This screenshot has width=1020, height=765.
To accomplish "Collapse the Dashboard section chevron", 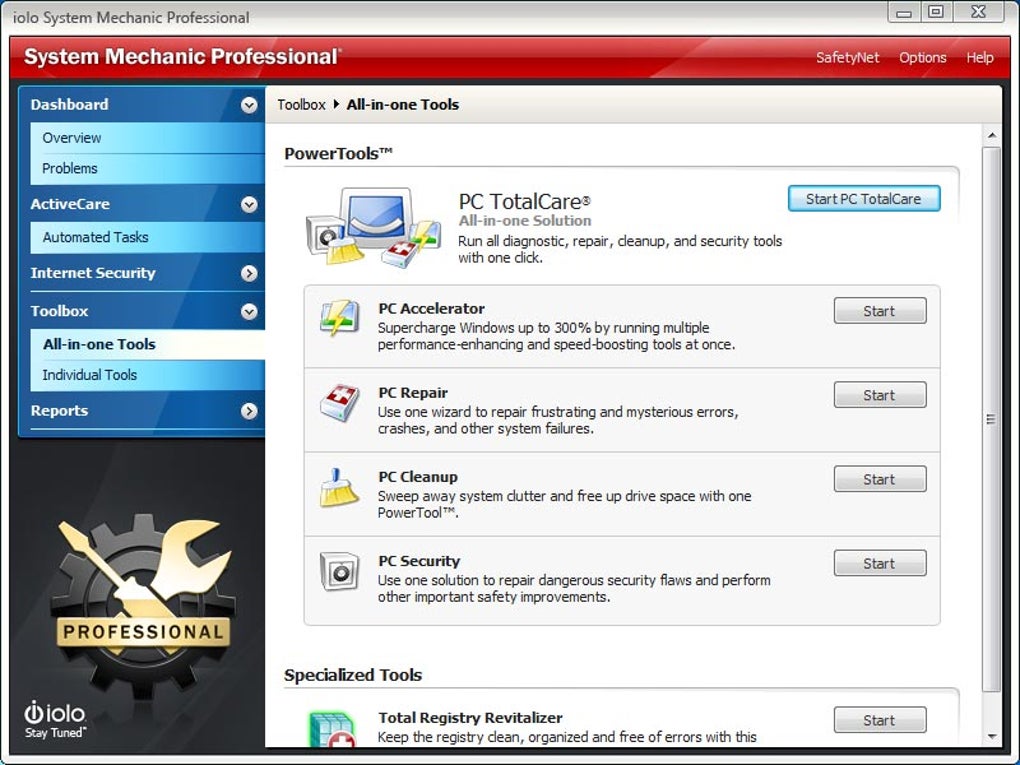I will 248,105.
